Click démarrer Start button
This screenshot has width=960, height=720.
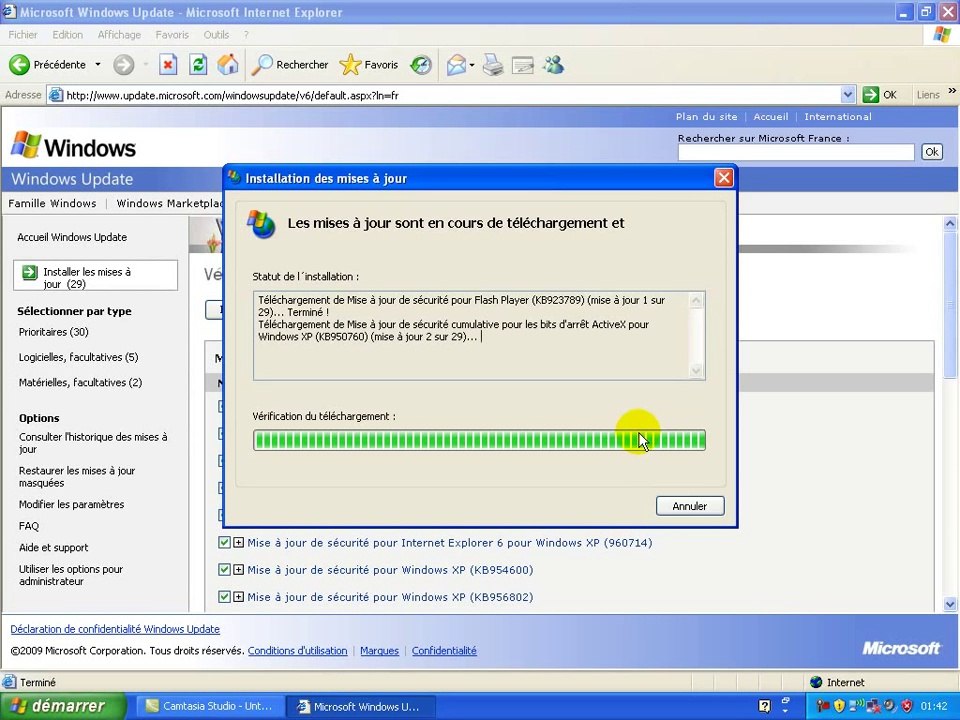tap(63, 706)
